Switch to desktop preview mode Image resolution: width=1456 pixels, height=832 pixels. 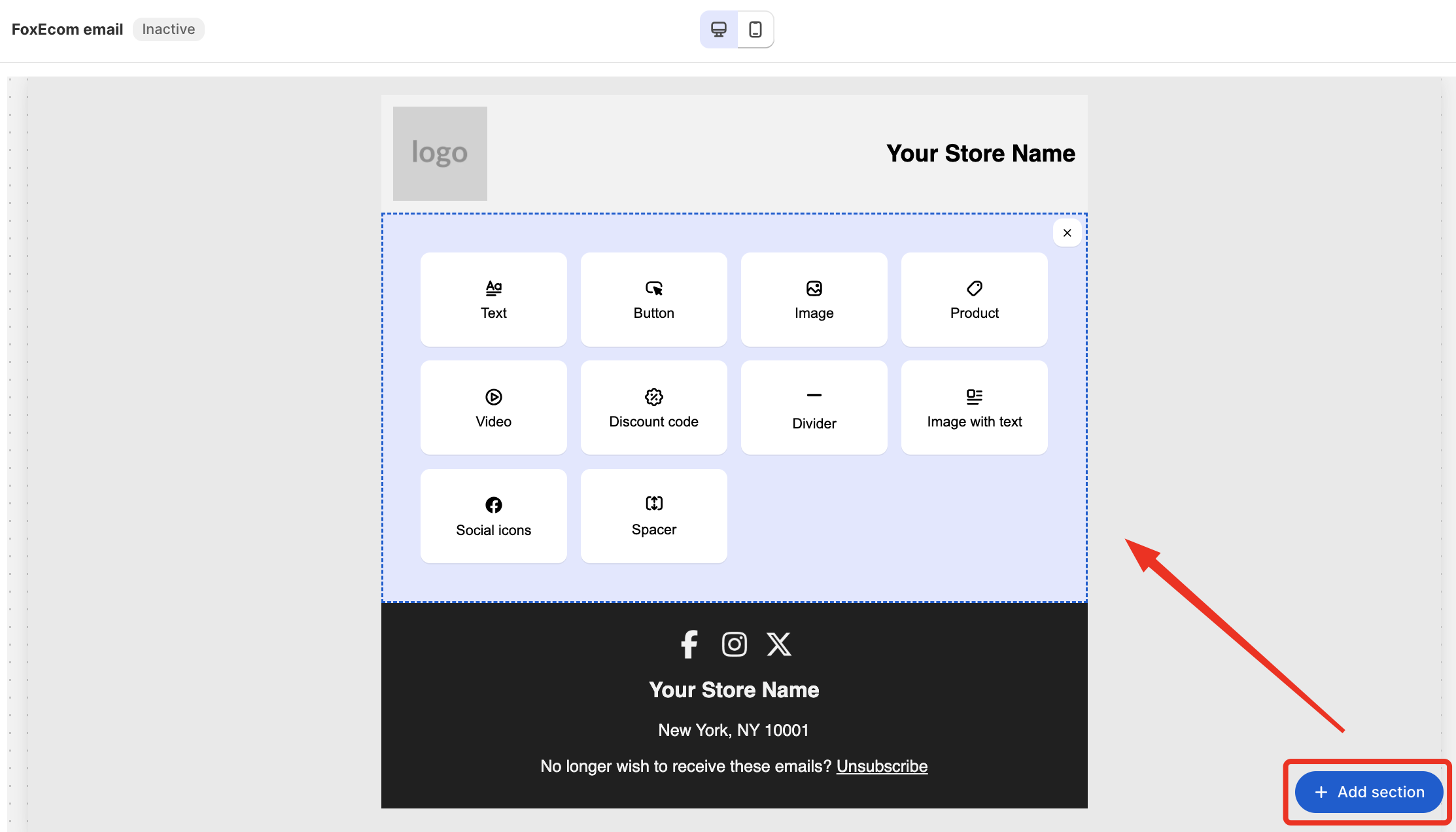click(718, 29)
